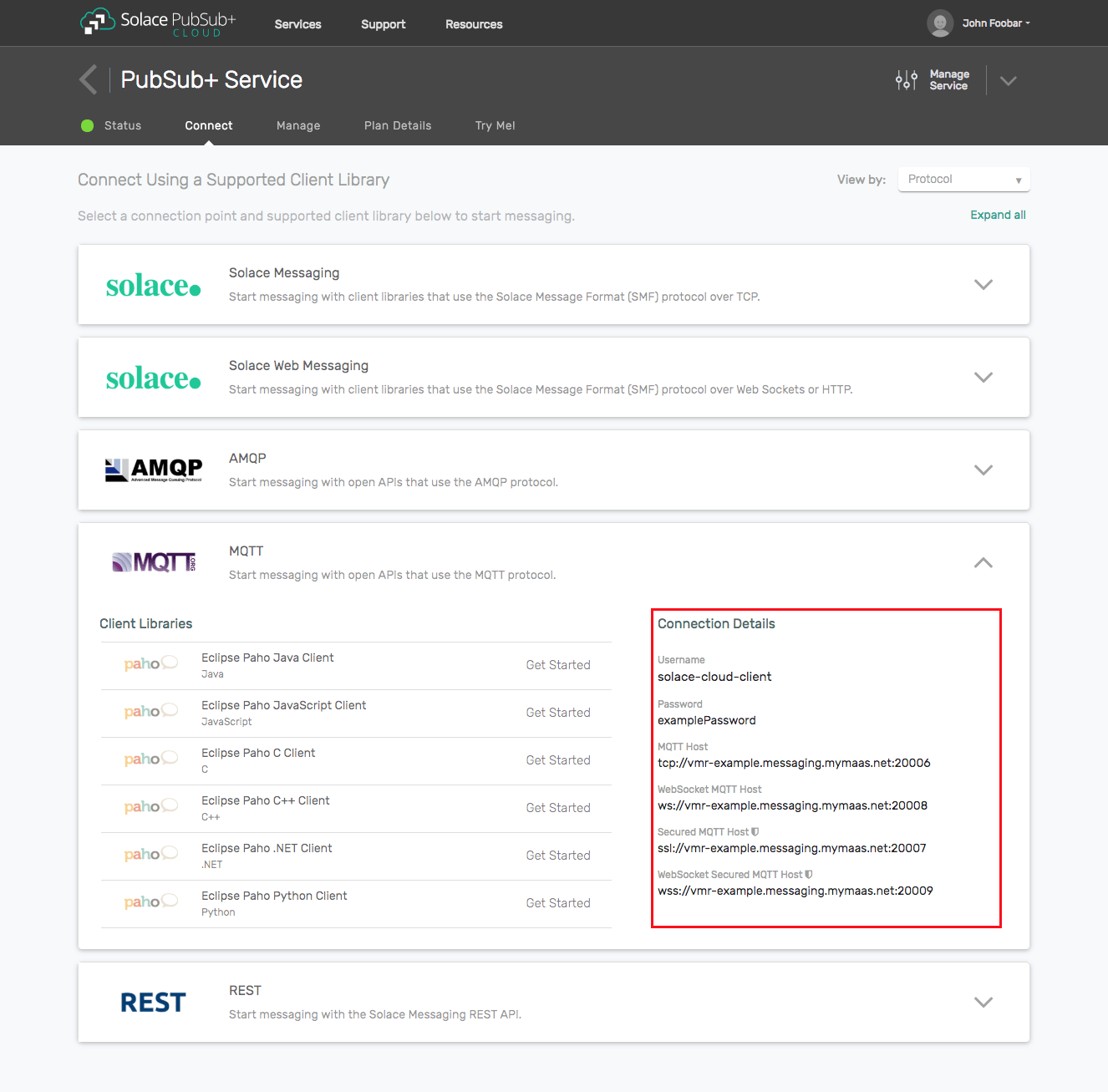Select the WebSocket MQTT Host address text
The width and height of the screenshot is (1108, 1092).
pos(792,805)
